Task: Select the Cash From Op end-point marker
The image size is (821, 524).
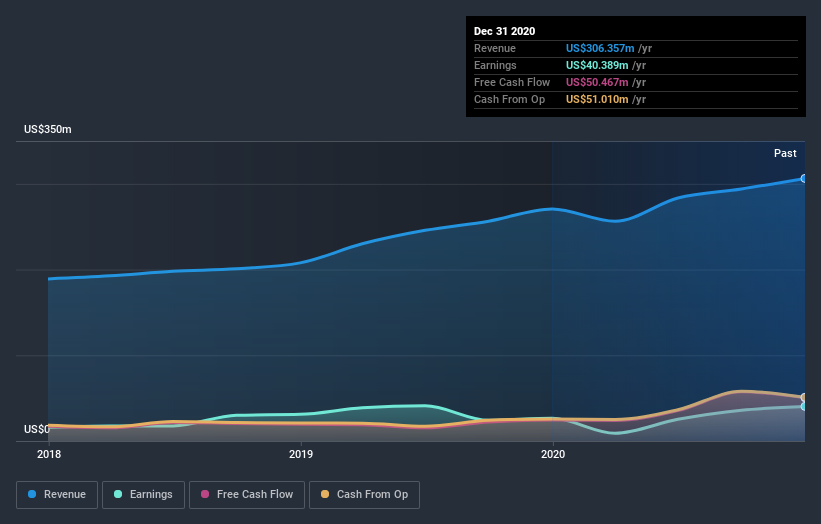Action: tap(804, 397)
